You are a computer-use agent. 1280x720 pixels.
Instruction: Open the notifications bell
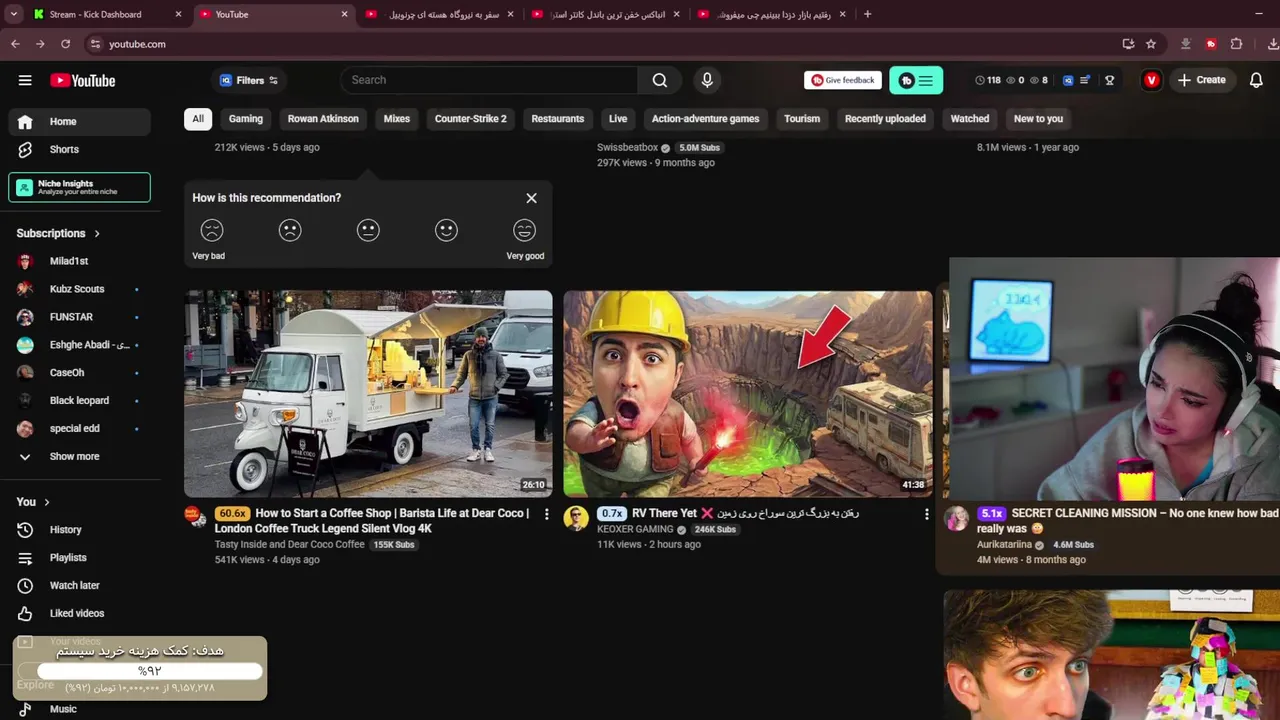click(x=1257, y=80)
